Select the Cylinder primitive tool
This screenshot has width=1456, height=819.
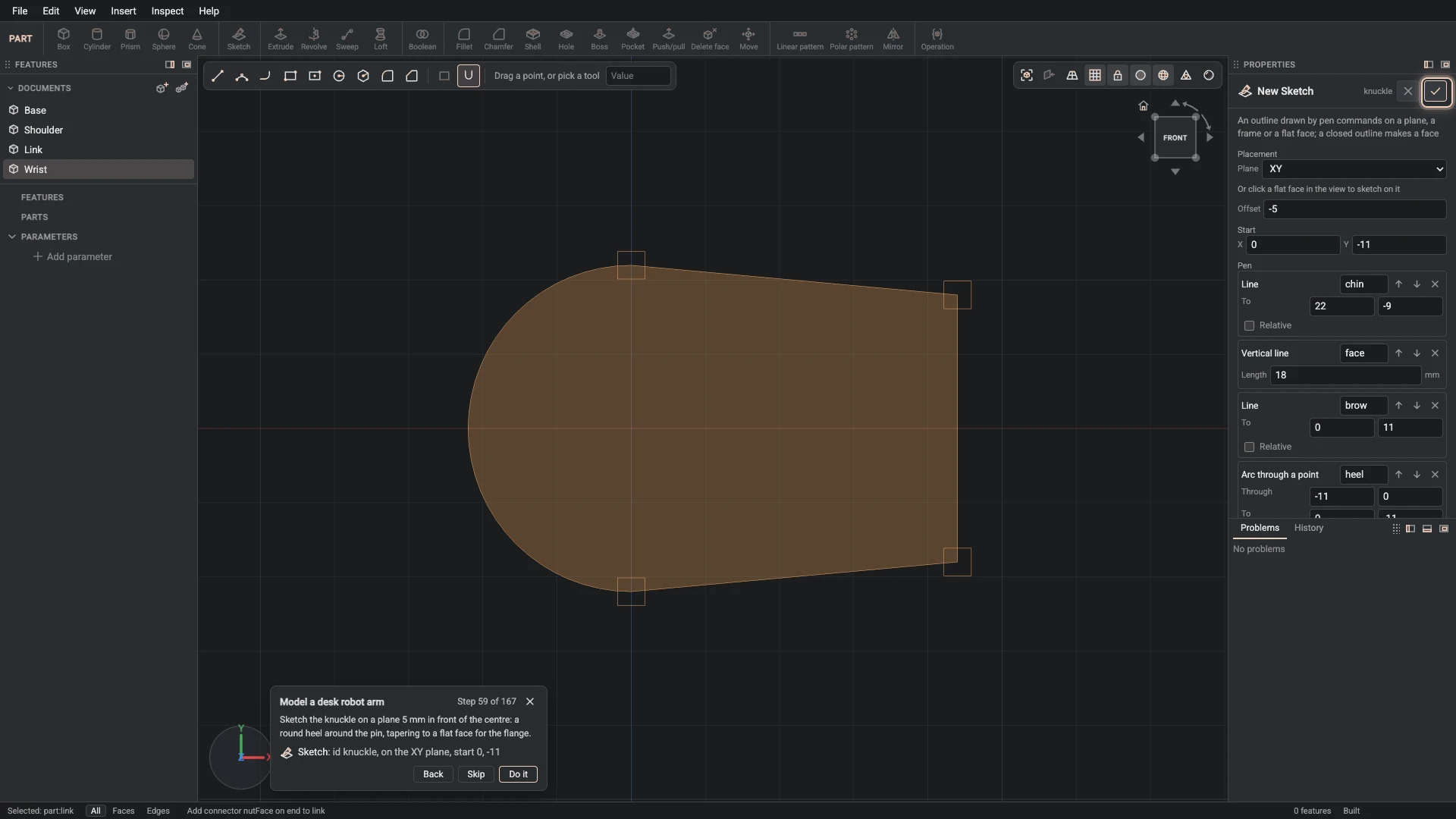point(97,39)
